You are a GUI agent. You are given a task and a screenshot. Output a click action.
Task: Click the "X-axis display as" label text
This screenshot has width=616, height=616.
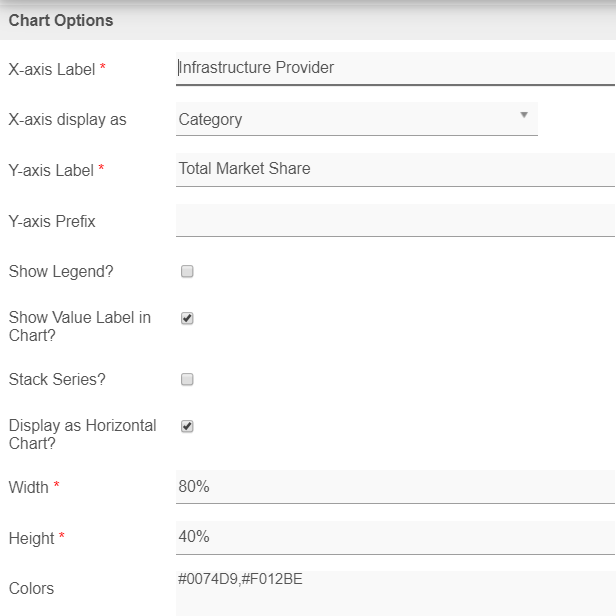68,120
